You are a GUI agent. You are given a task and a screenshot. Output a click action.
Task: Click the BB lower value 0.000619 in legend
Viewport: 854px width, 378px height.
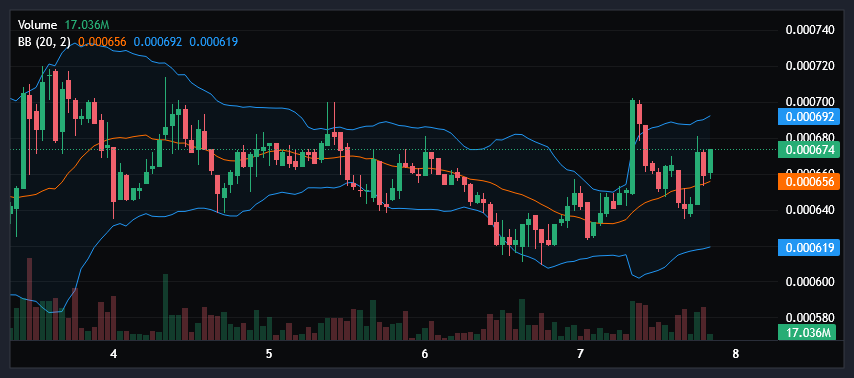(x=214, y=41)
